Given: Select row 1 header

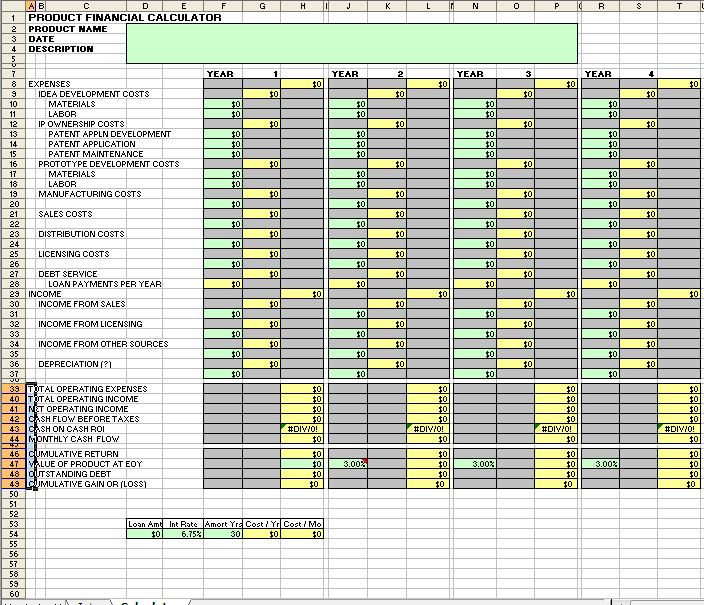Looking at the screenshot, I should pyautogui.click(x=13, y=18).
